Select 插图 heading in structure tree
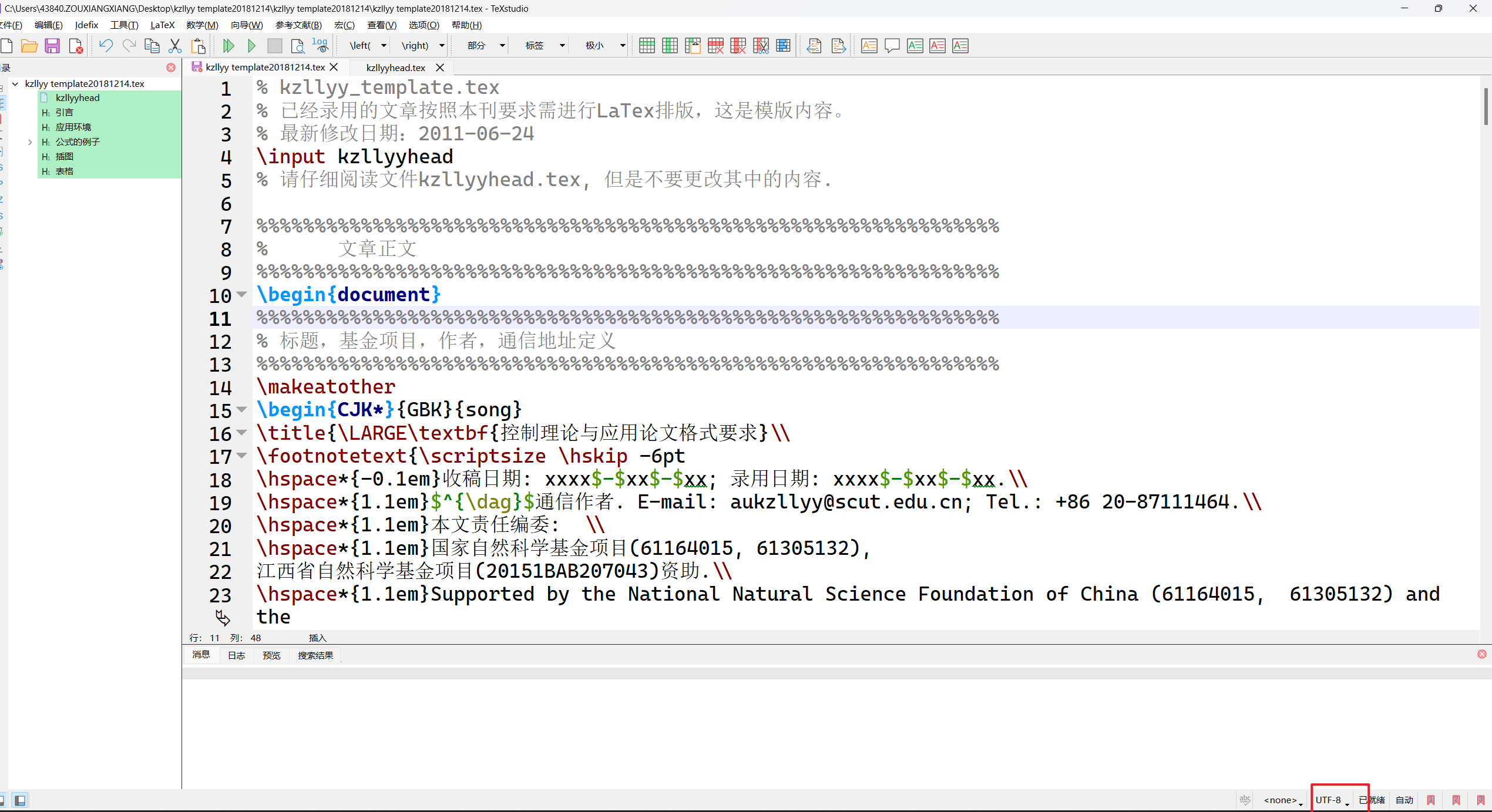This screenshot has height=812, width=1492. [x=65, y=156]
